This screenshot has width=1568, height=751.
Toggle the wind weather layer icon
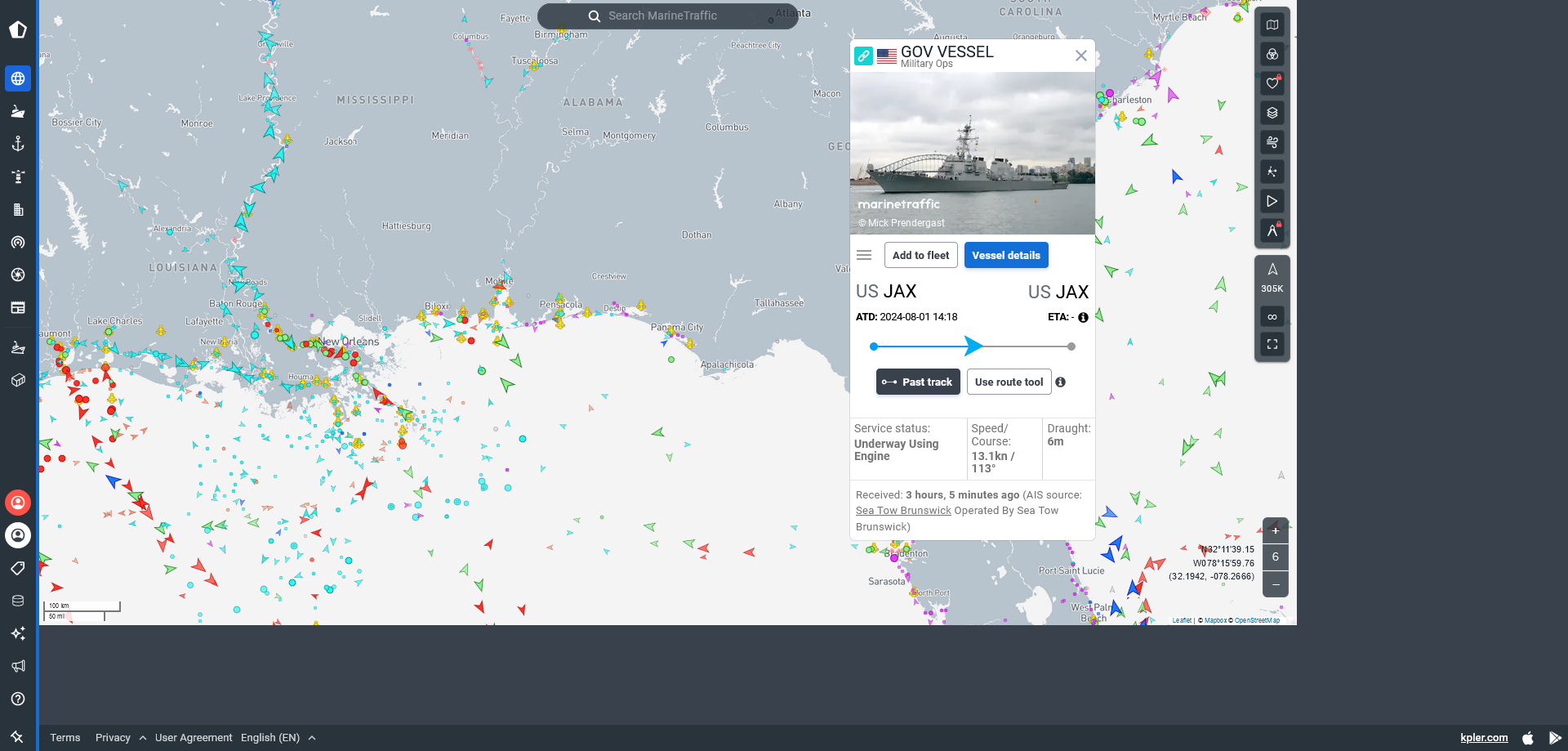(x=1272, y=142)
